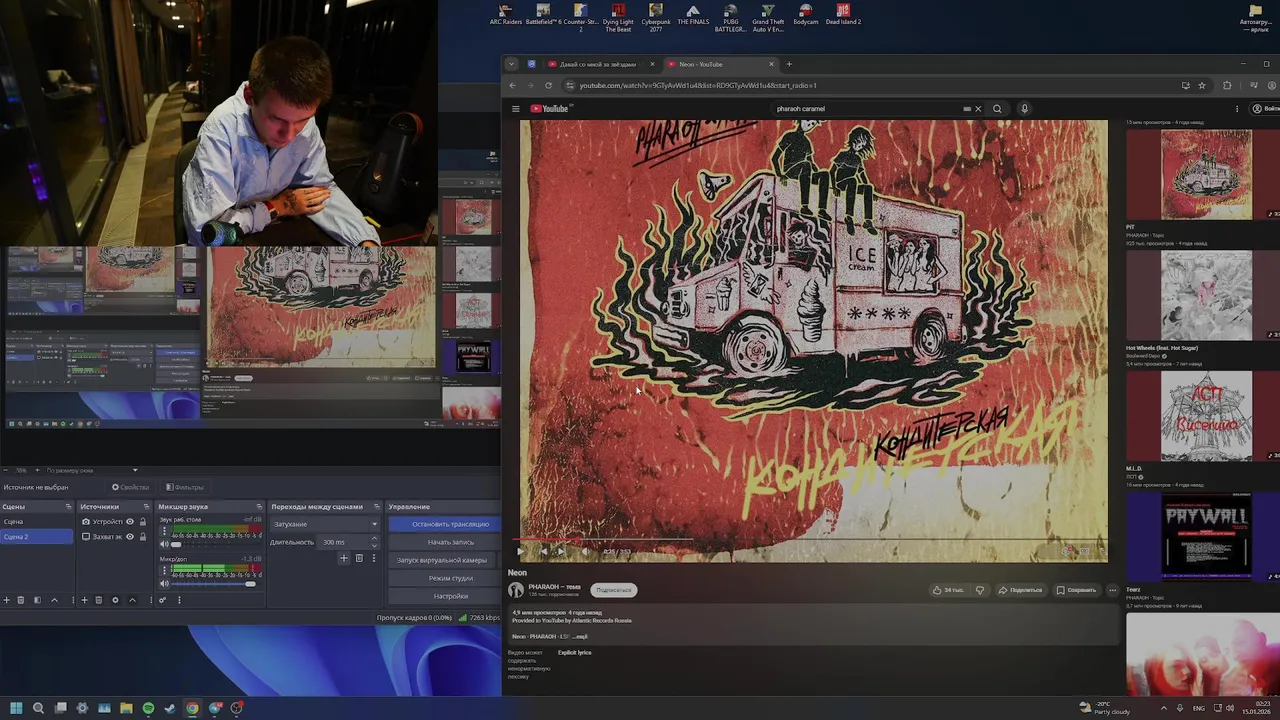Zoom out OBS preview with minus button
Image resolution: width=1280 pixels, height=720 pixels.
(x=6, y=470)
